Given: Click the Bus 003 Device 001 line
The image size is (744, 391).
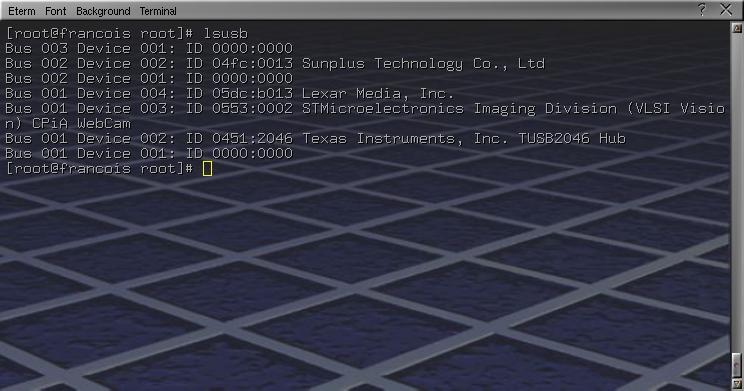Looking at the screenshot, I should point(149,48).
